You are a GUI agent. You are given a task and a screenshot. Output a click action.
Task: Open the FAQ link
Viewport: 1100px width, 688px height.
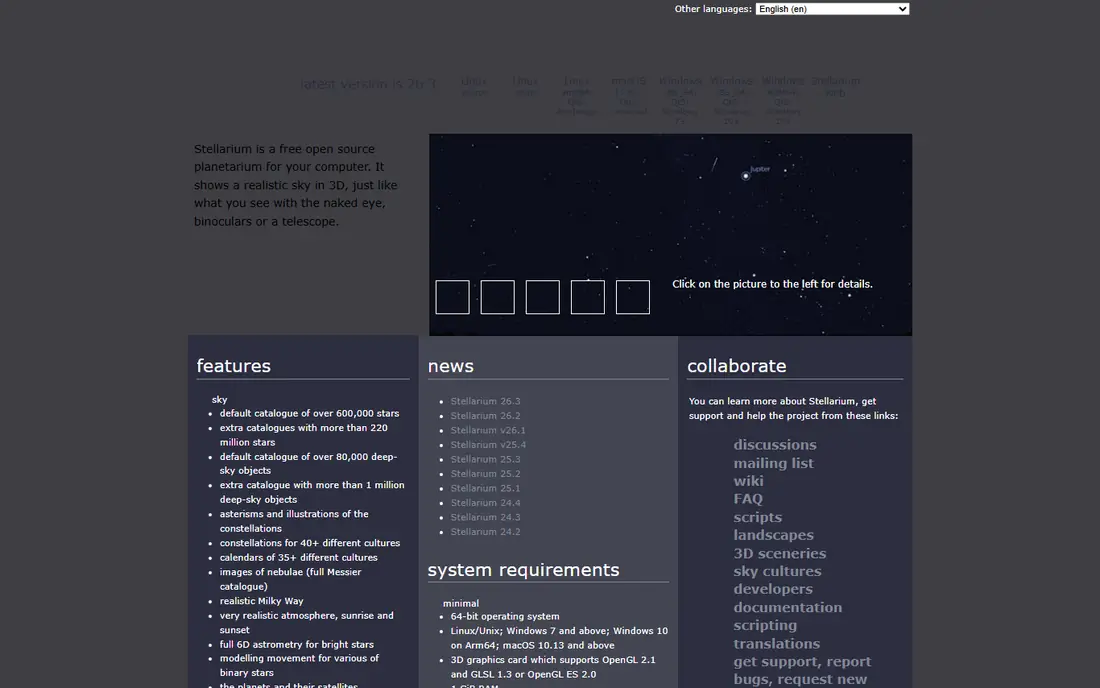coord(748,499)
